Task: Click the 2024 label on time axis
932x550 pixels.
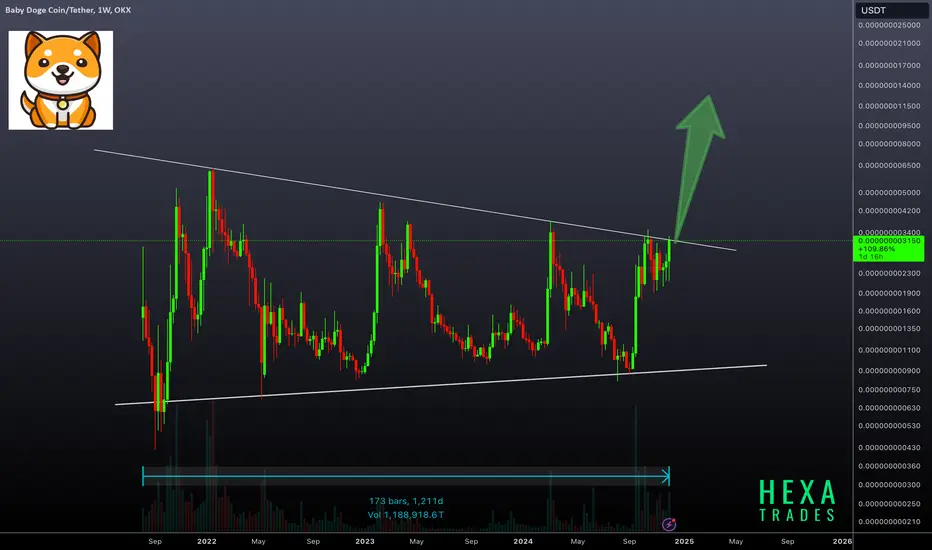Action: tap(523, 541)
